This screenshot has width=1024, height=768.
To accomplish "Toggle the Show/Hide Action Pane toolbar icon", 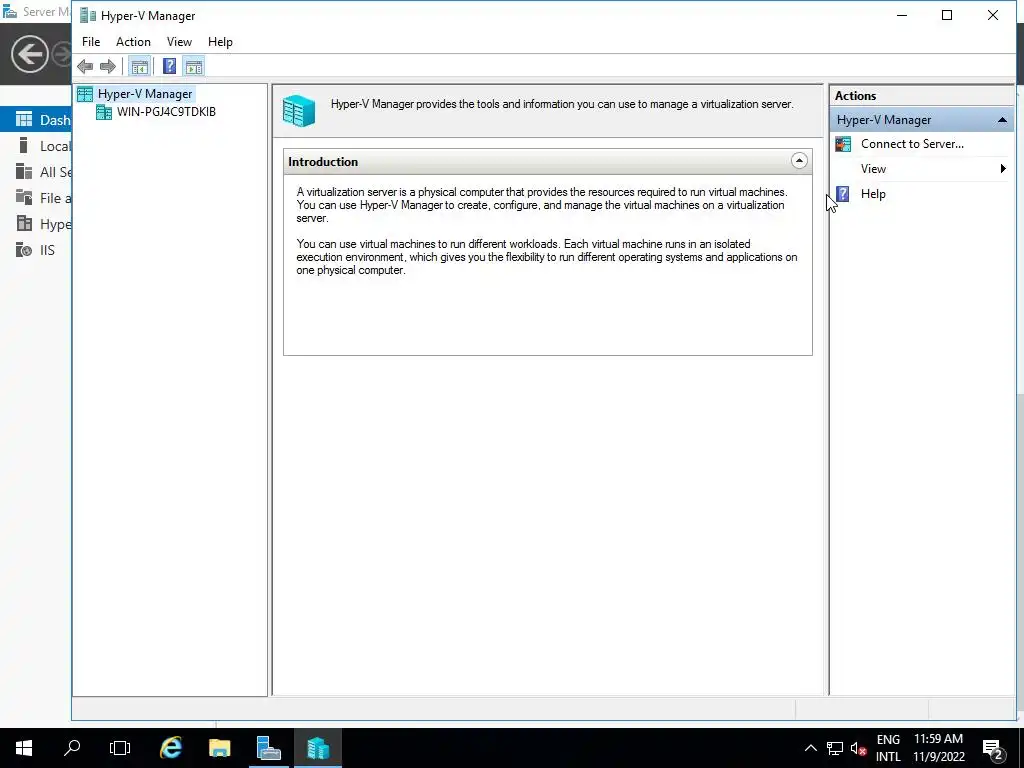I will pos(194,66).
